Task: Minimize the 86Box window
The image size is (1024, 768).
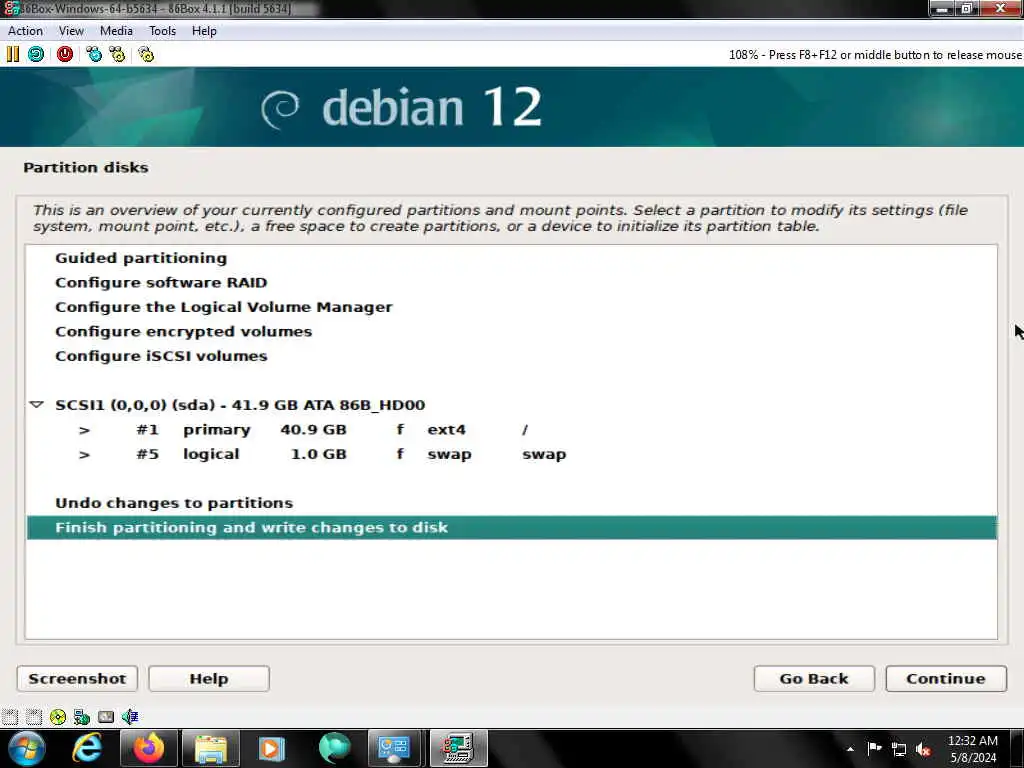Action: click(942, 8)
